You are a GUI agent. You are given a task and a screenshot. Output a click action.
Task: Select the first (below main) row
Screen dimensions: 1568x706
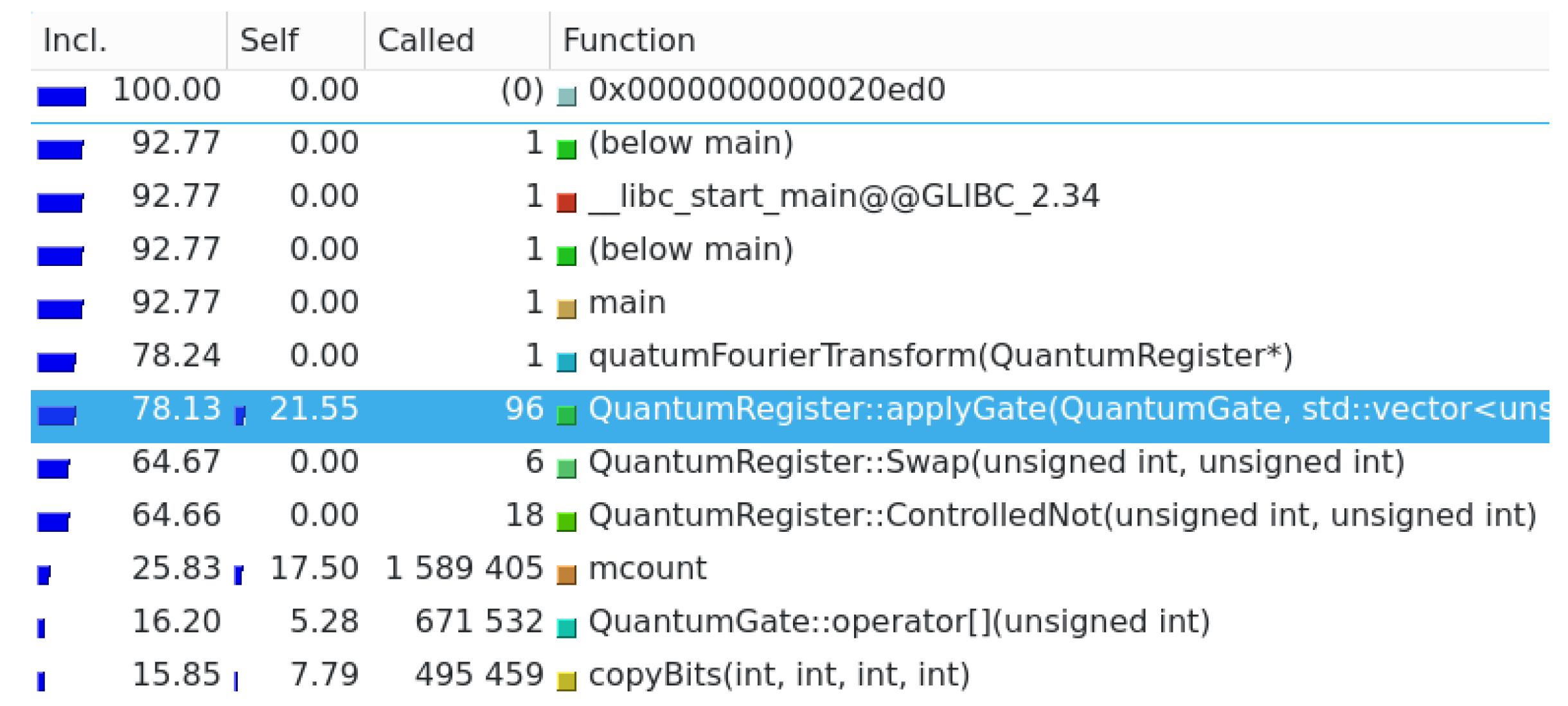point(690,143)
